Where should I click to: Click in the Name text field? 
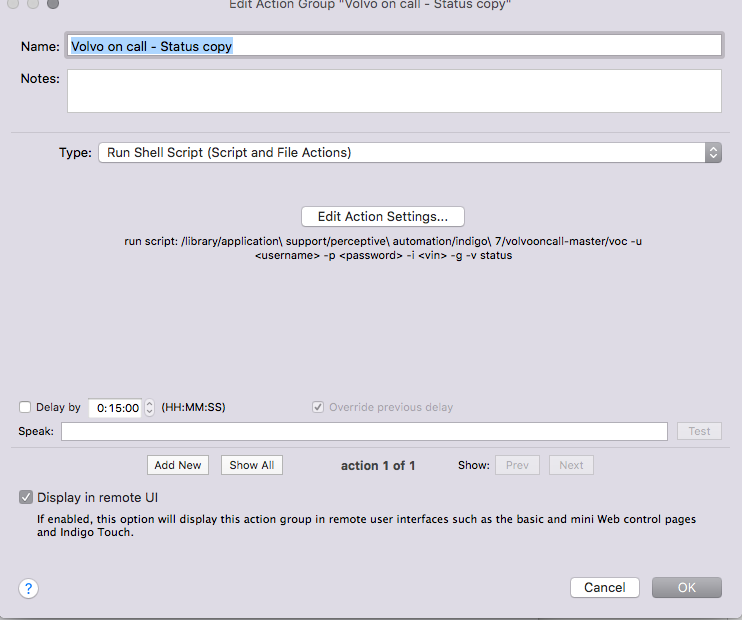point(394,46)
